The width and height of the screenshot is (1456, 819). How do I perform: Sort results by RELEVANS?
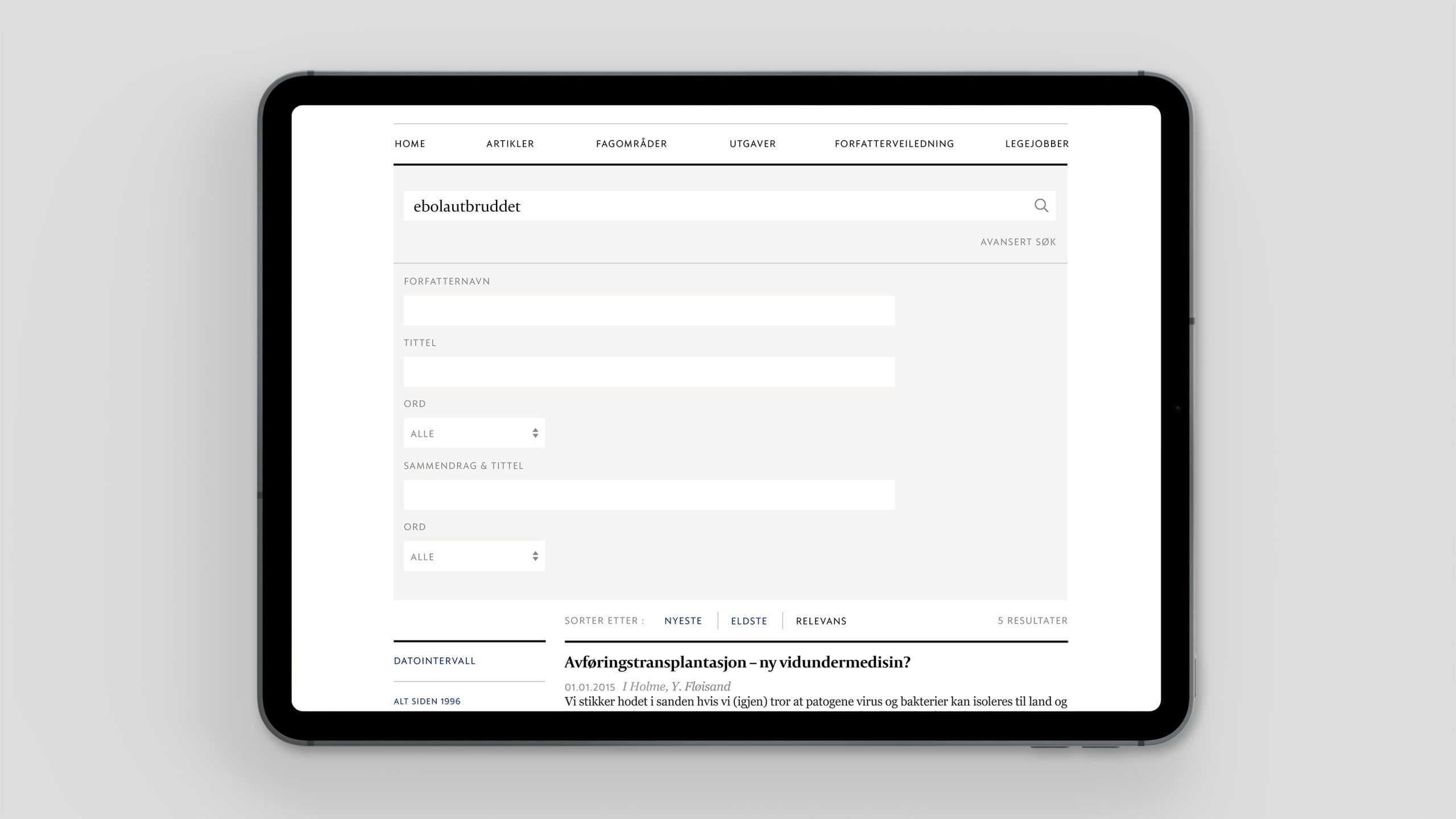point(821,621)
